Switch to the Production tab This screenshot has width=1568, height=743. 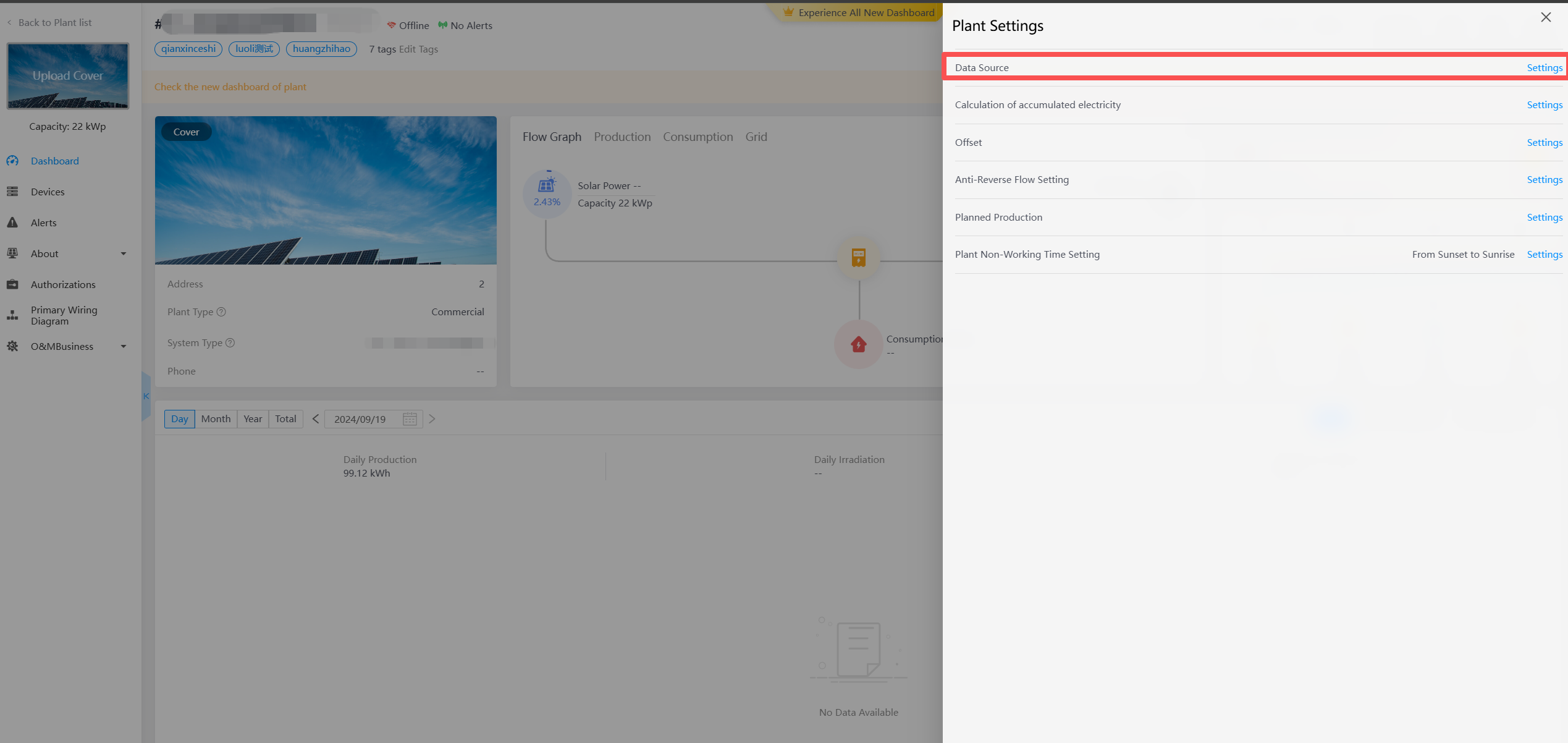coord(622,137)
